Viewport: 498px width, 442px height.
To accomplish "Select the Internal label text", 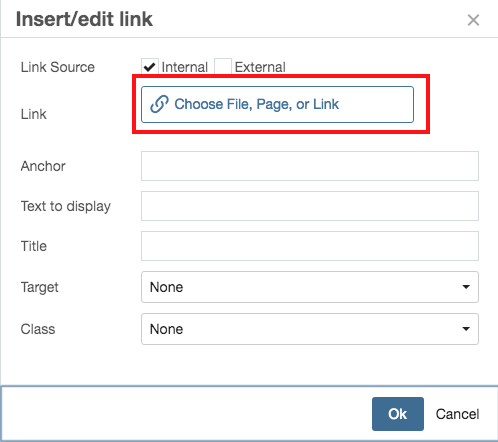I will coord(185,67).
